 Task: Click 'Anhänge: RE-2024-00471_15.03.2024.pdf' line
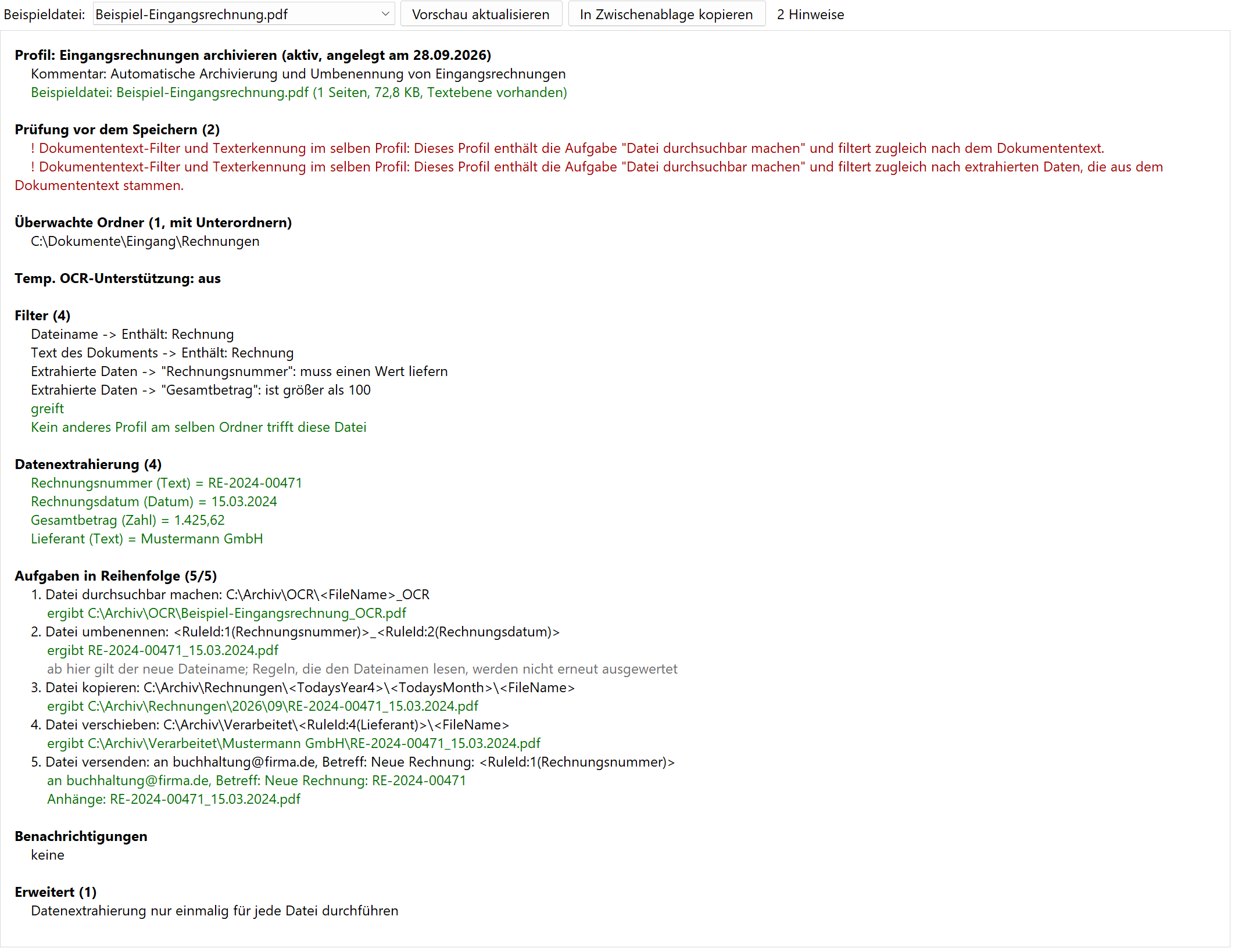(x=174, y=799)
